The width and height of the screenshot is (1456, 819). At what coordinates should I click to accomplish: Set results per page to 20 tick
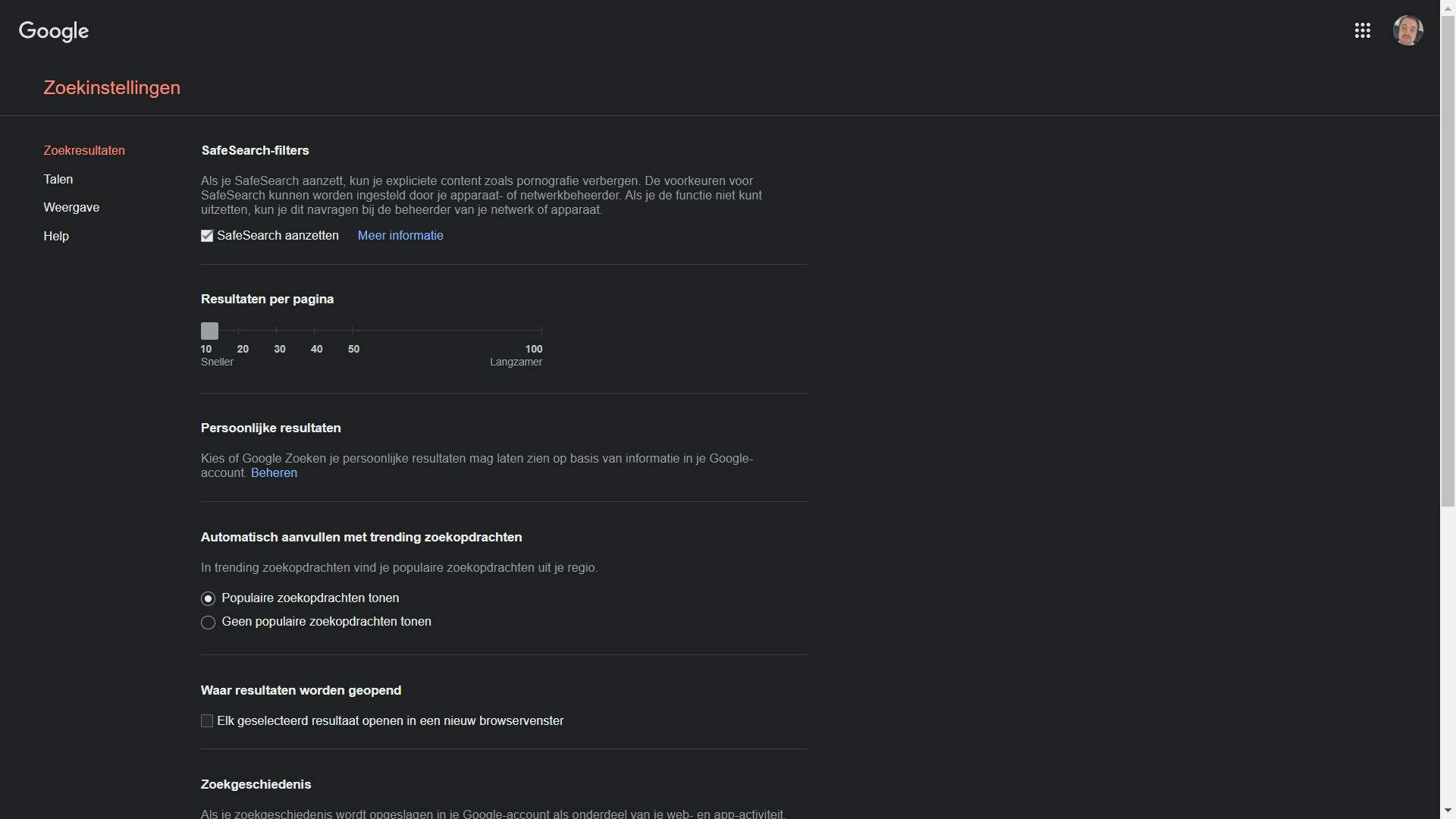tap(239, 331)
